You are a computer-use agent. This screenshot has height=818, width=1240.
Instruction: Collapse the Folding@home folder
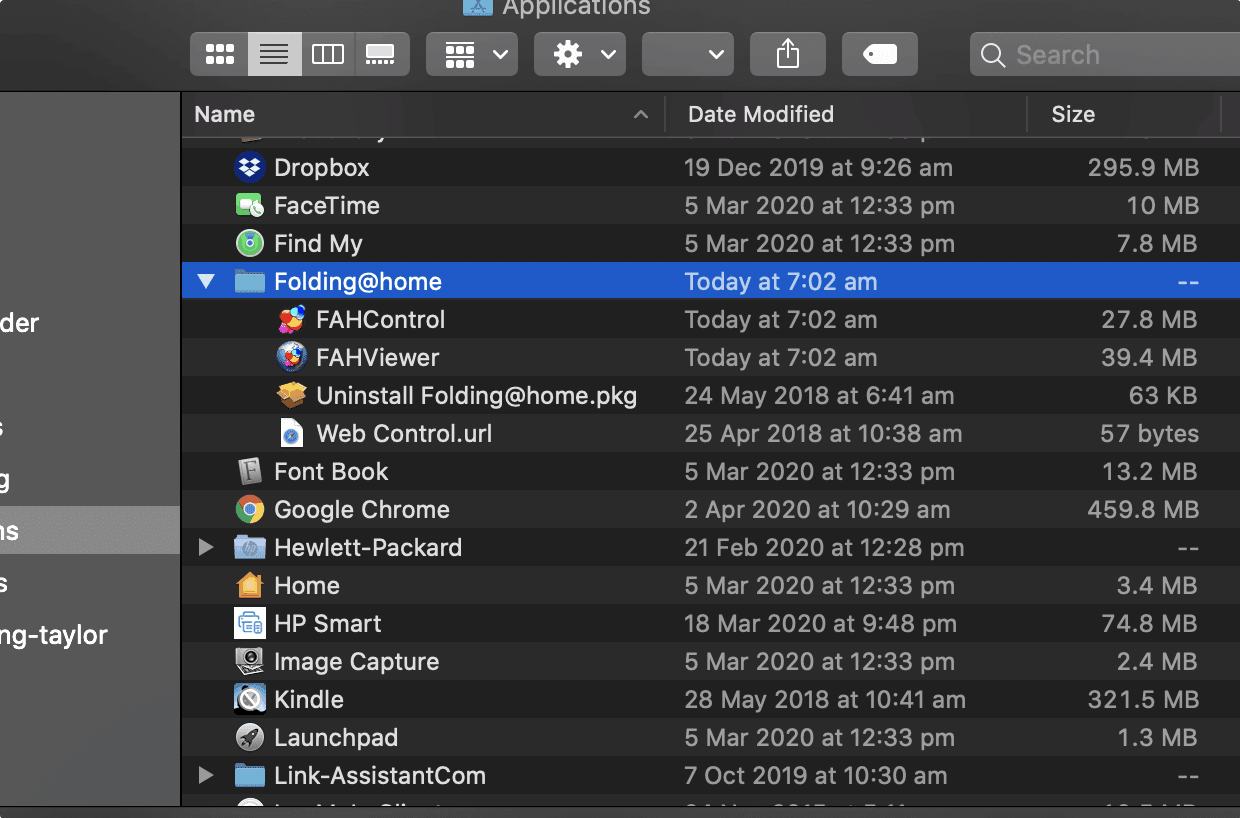206,281
